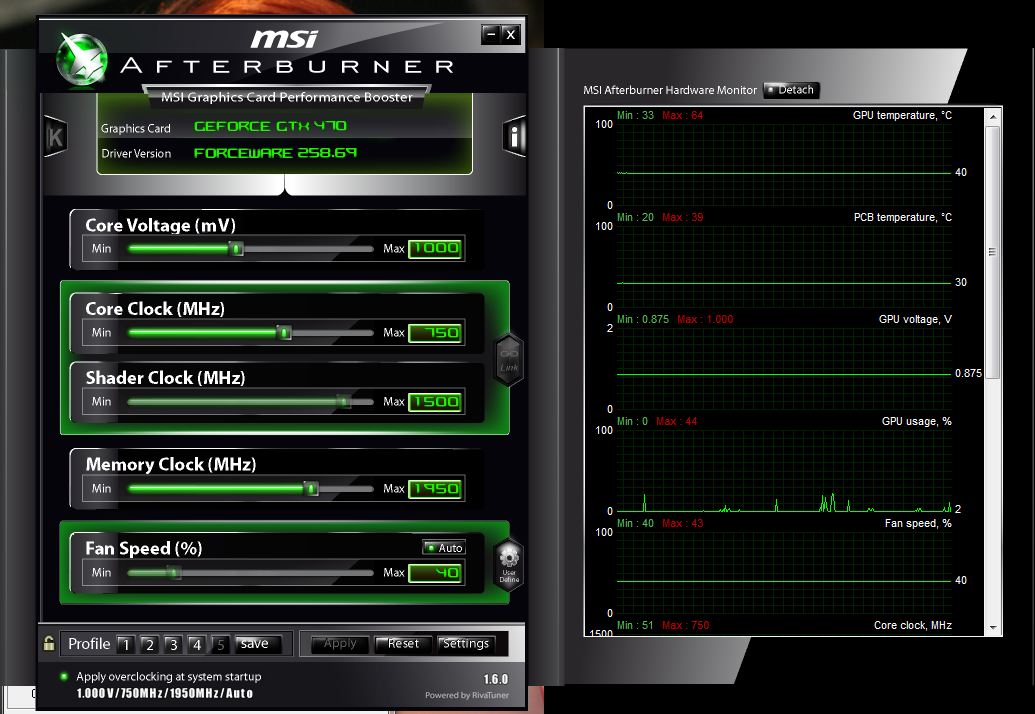This screenshot has height=714, width=1035.
Task: Select profile slot 5
Action: [220, 645]
